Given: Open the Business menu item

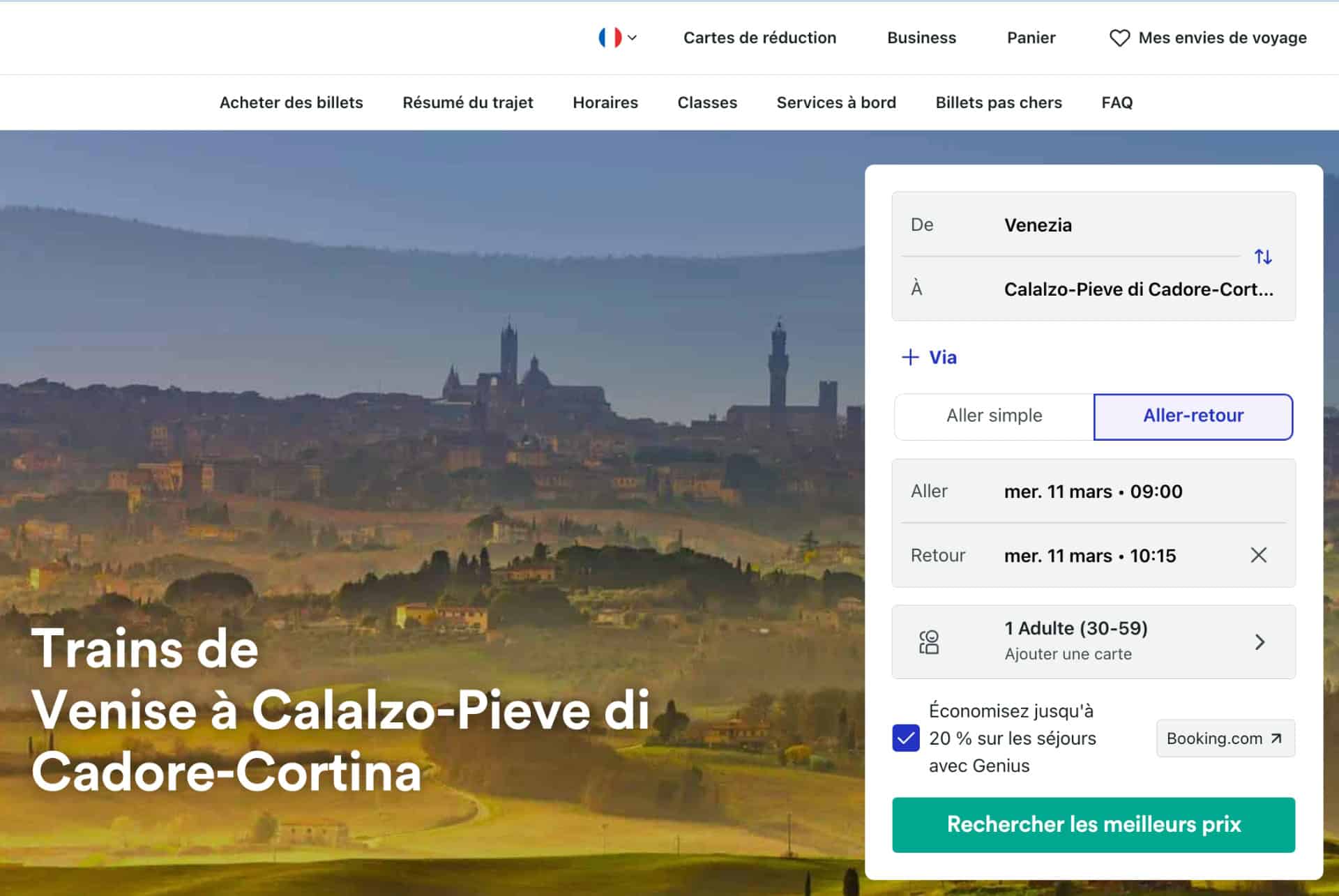Looking at the screenshot, I should click(x=921, y=38).
